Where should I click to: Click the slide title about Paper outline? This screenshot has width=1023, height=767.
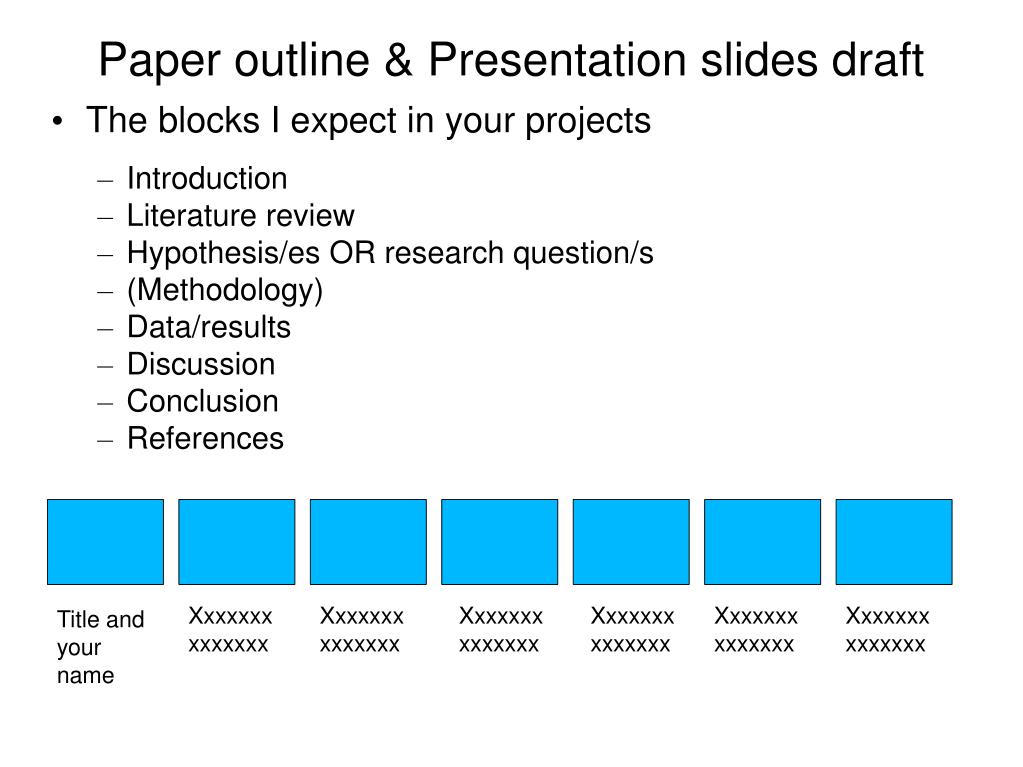pyautogui.click(x=511, y=60)
